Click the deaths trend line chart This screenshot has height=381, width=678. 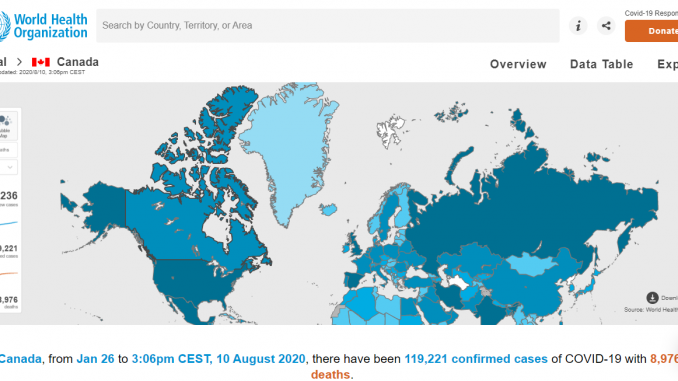(x=9, y=274)
